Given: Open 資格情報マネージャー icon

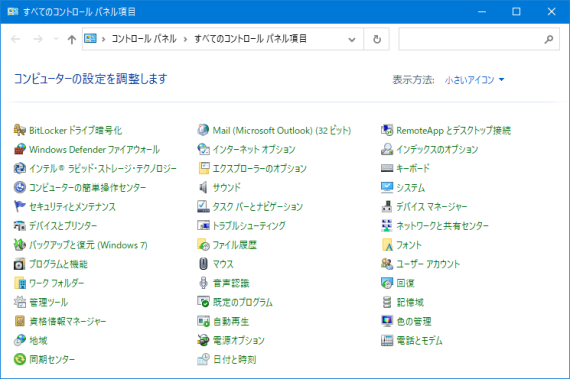Looking at the screenshot, I should tap(20, 321).
